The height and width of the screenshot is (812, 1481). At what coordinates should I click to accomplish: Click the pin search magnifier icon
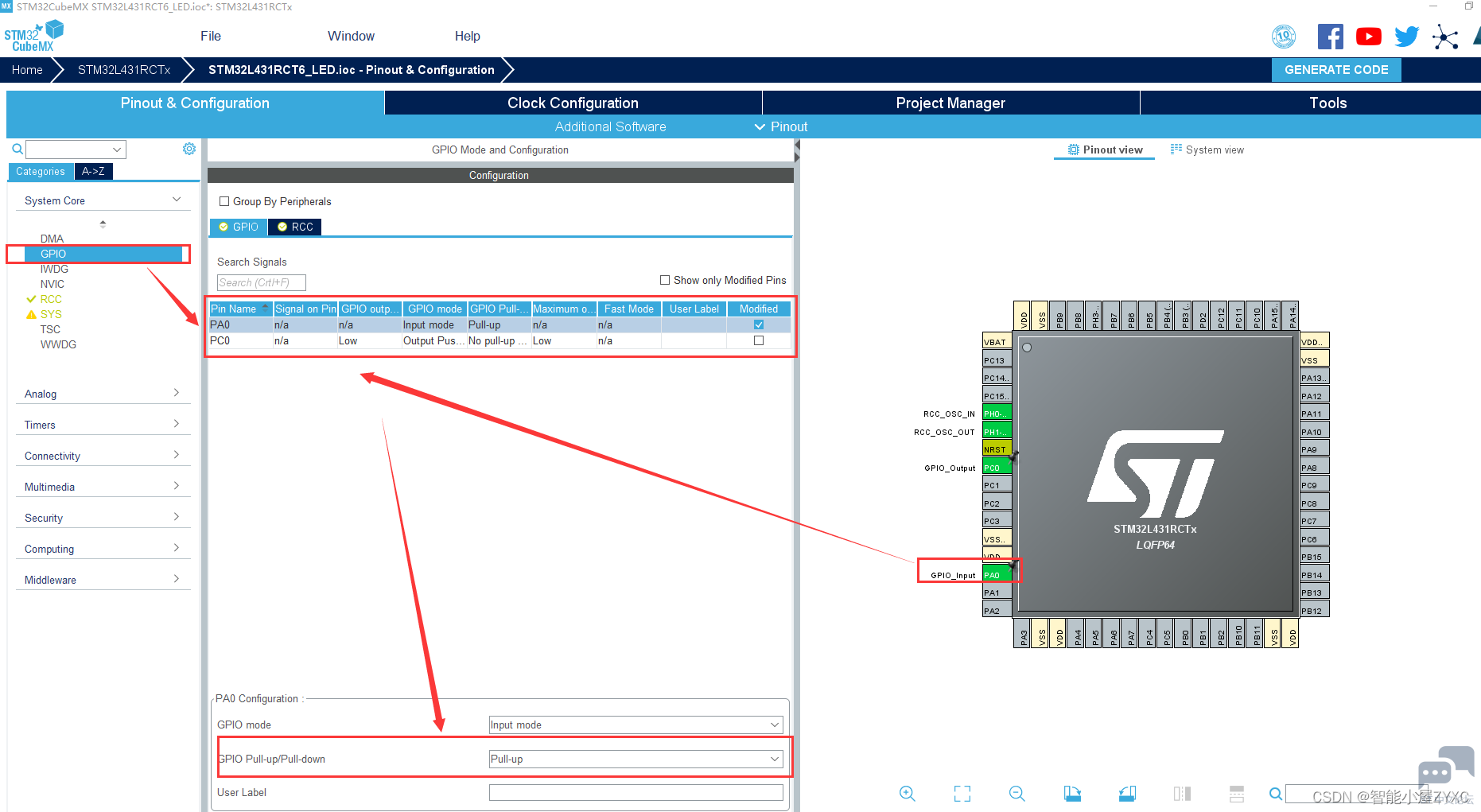[1276, 793]
